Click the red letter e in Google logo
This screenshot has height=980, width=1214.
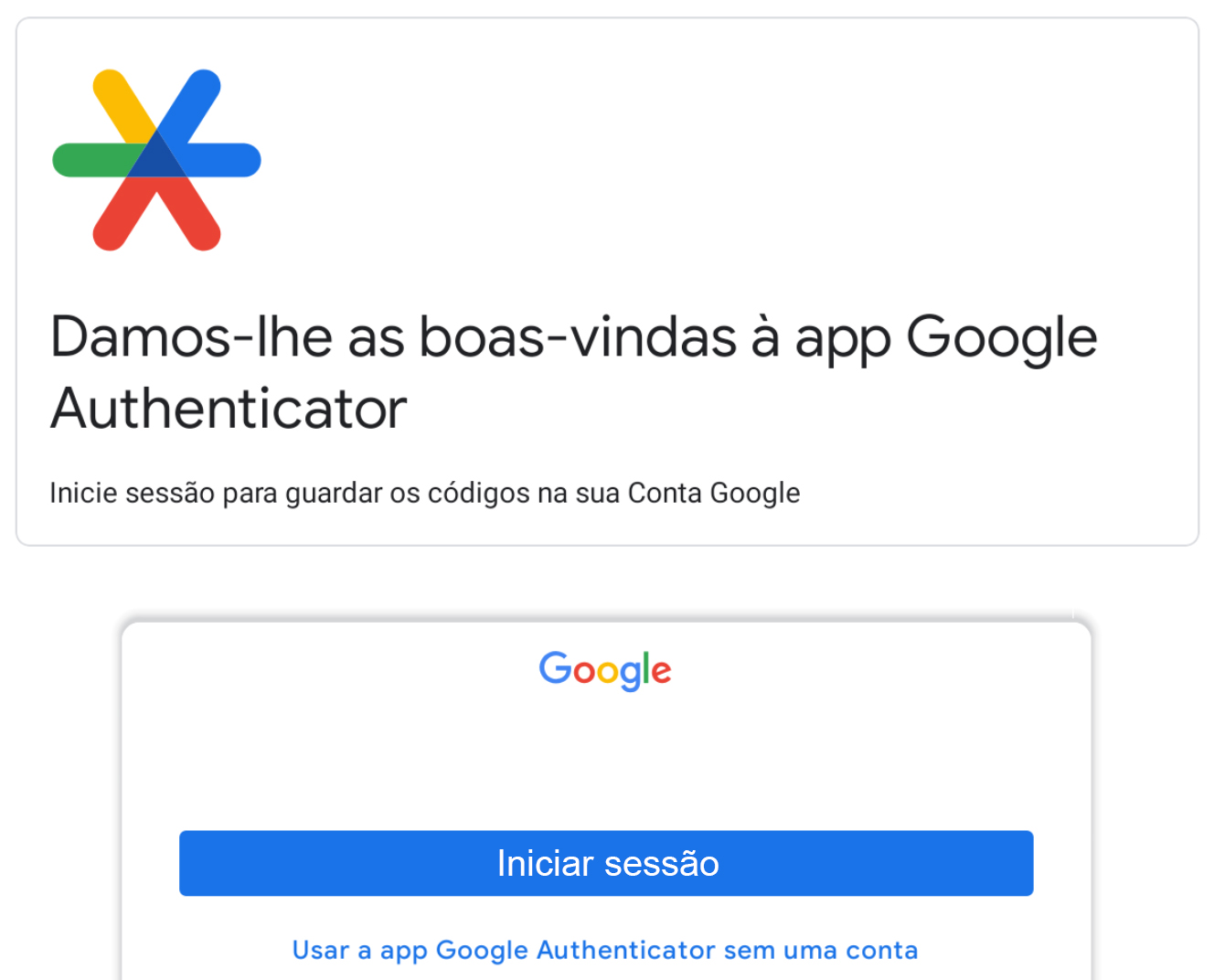(x=662, y=674)
